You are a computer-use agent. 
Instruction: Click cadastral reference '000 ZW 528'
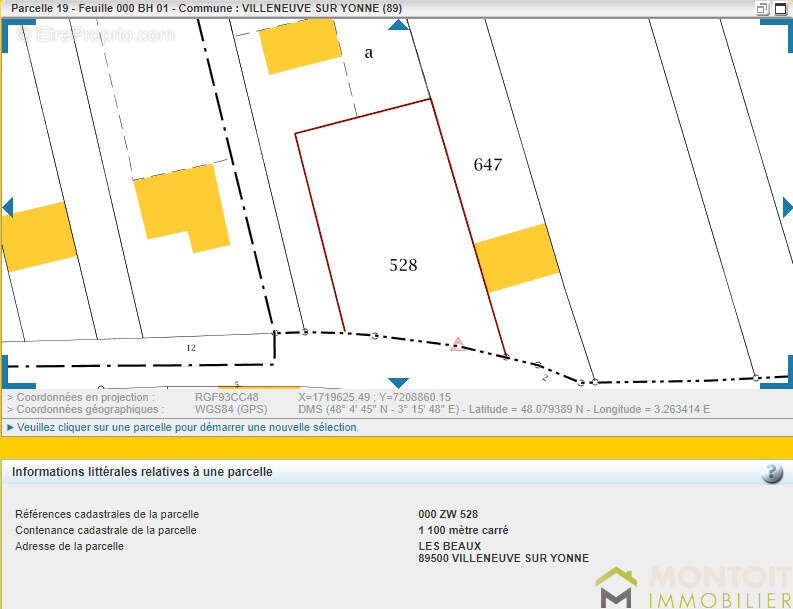click(x=448, y=514)
